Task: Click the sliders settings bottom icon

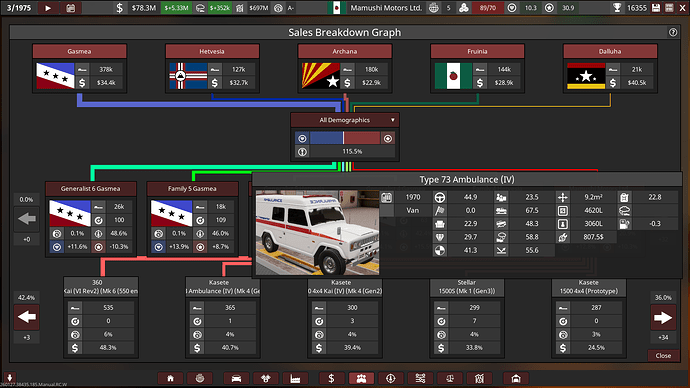Action: (420, 378)
